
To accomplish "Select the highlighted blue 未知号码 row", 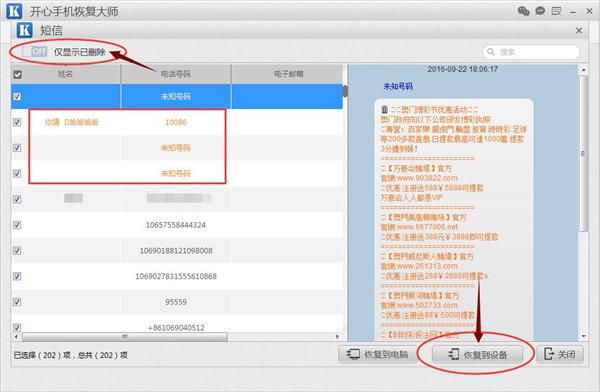I will [177, 96].
